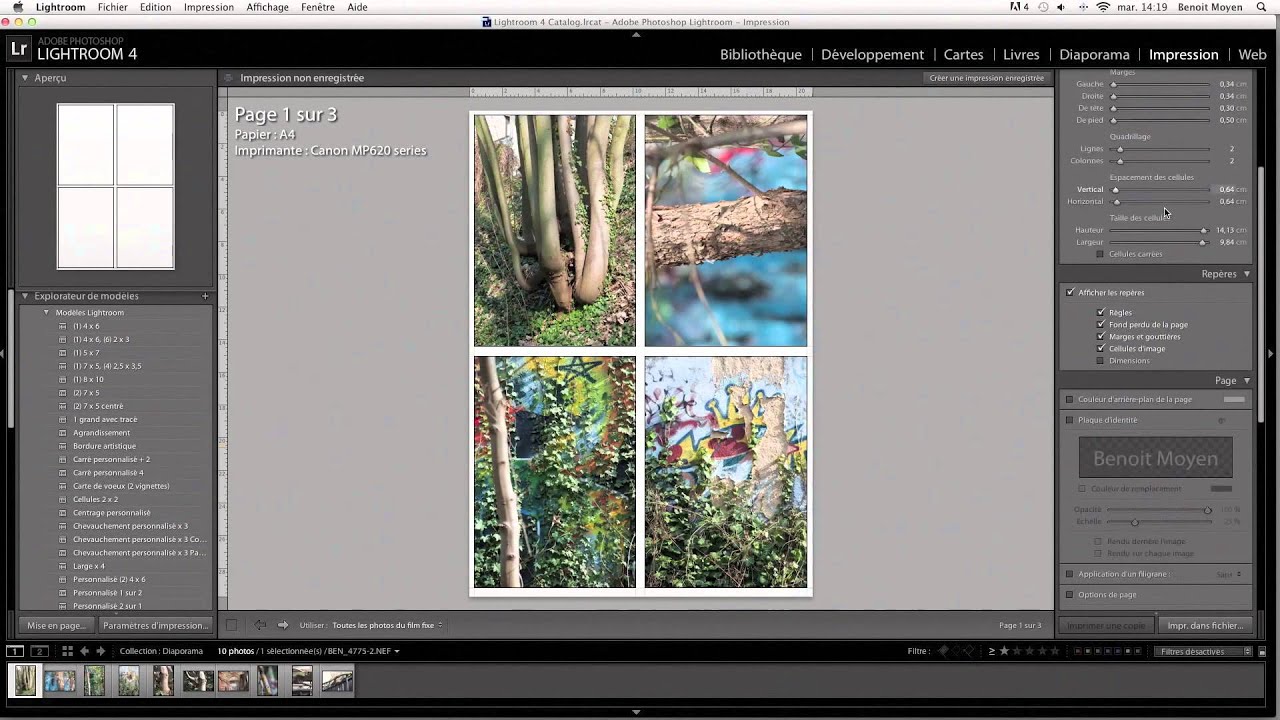
Task: Switch to the Bibliothèque module
Action: click(761, 54)
